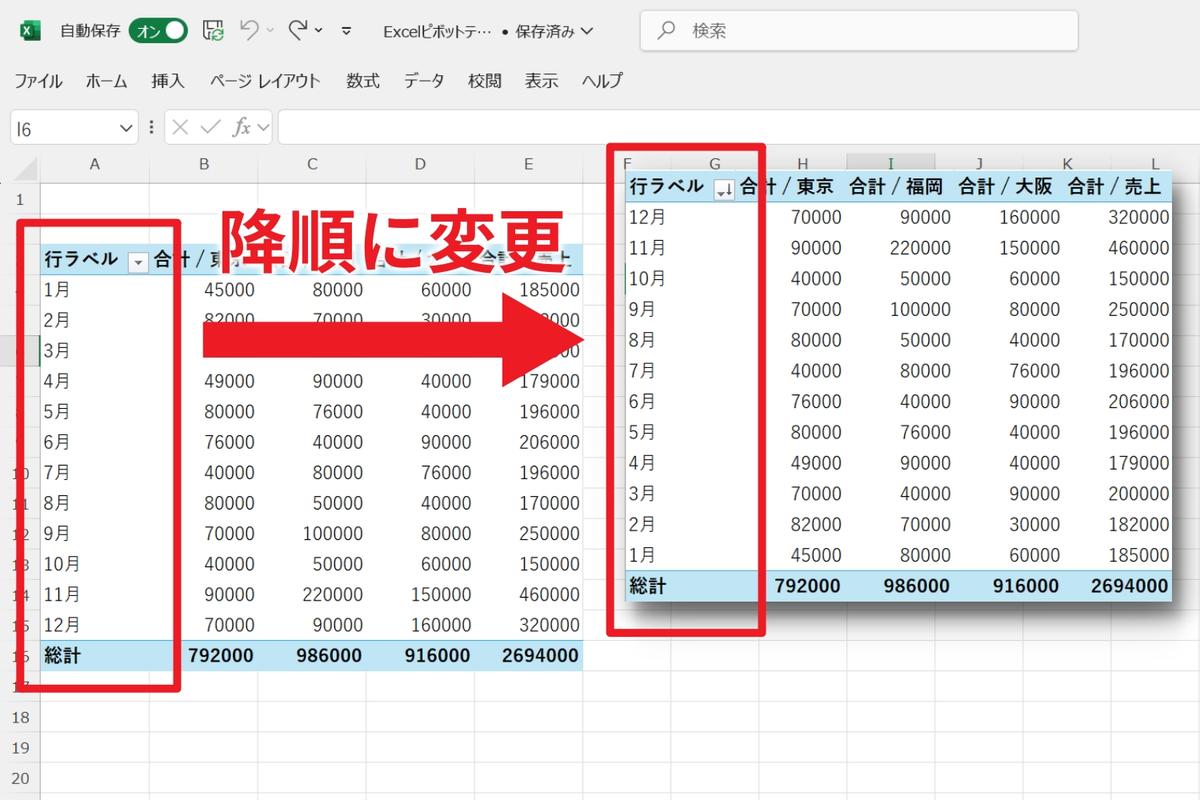This screenshot has height=800, width=1200.
Task: Switch to the データ ribbon tab
Action: coord(424,81)
